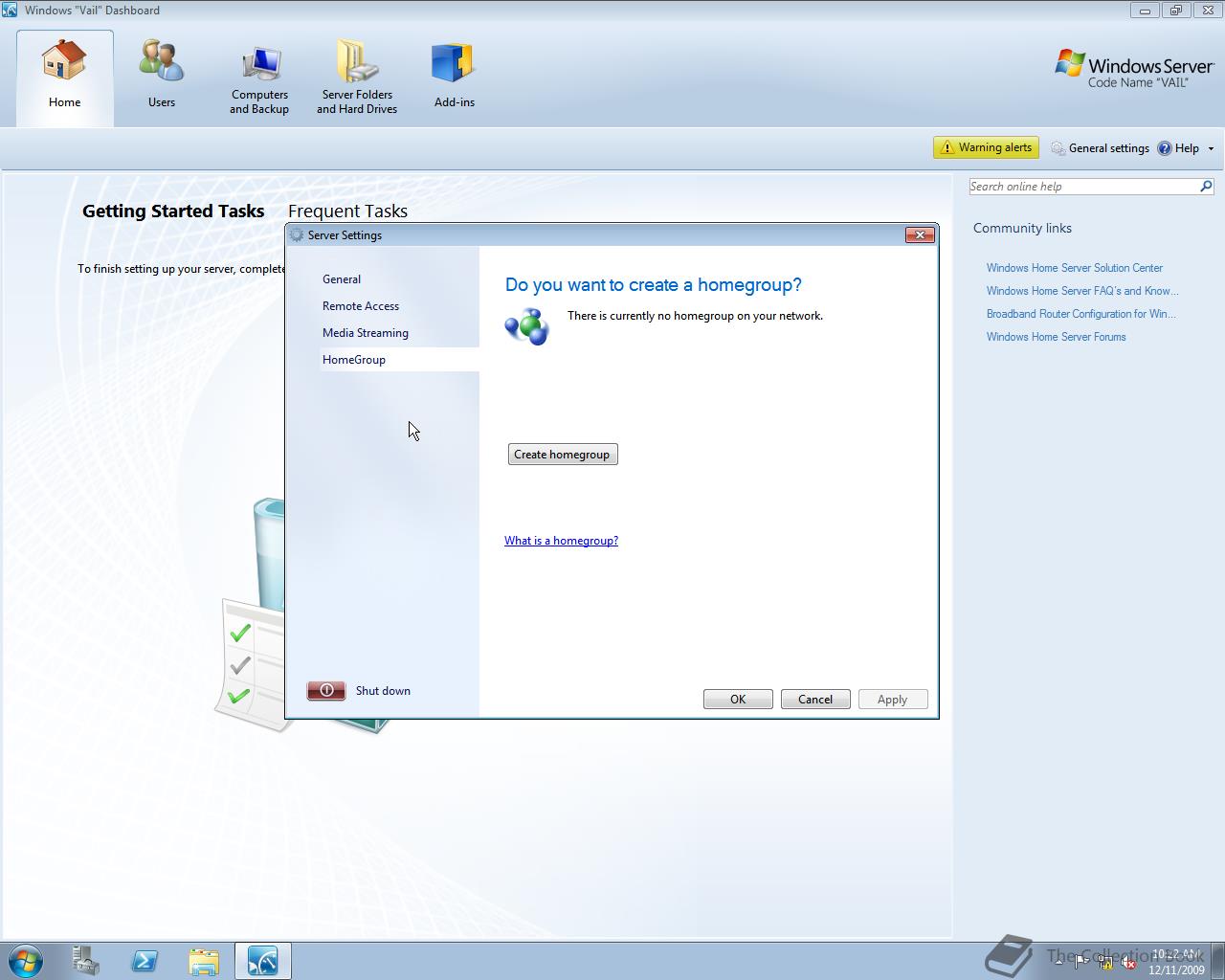
Task: Select General in Server Settings
Action: coord(342,279)
